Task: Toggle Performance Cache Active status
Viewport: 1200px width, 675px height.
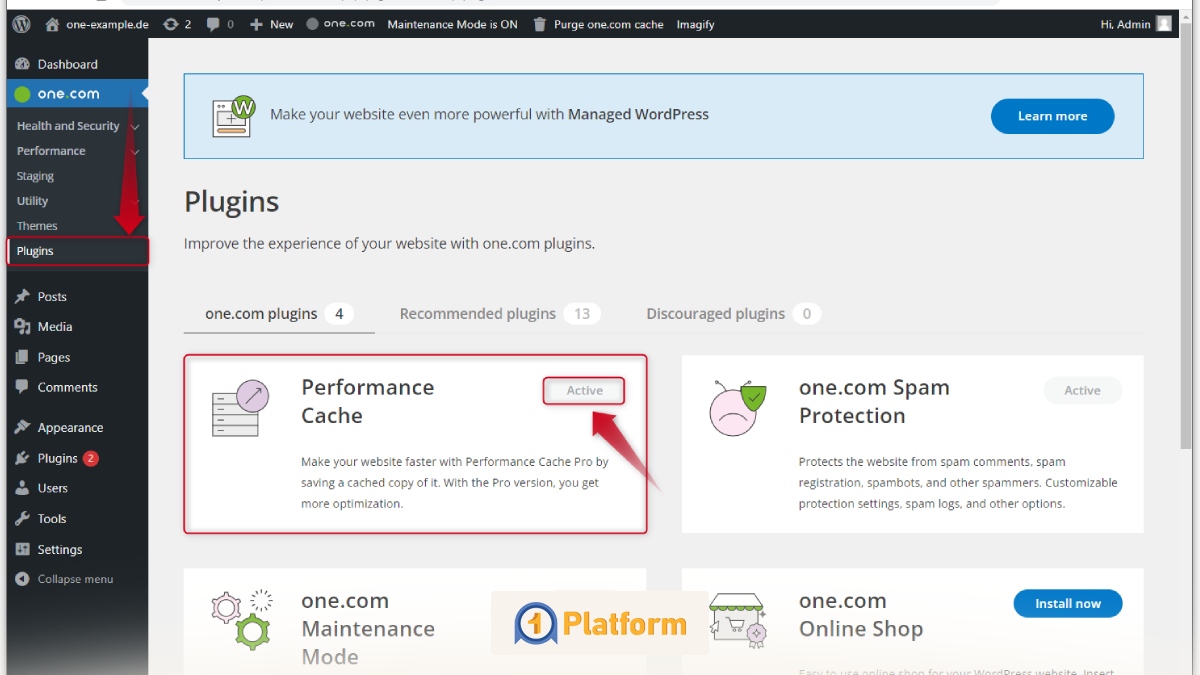Action: pyautogui.click(x=584, y=391)
